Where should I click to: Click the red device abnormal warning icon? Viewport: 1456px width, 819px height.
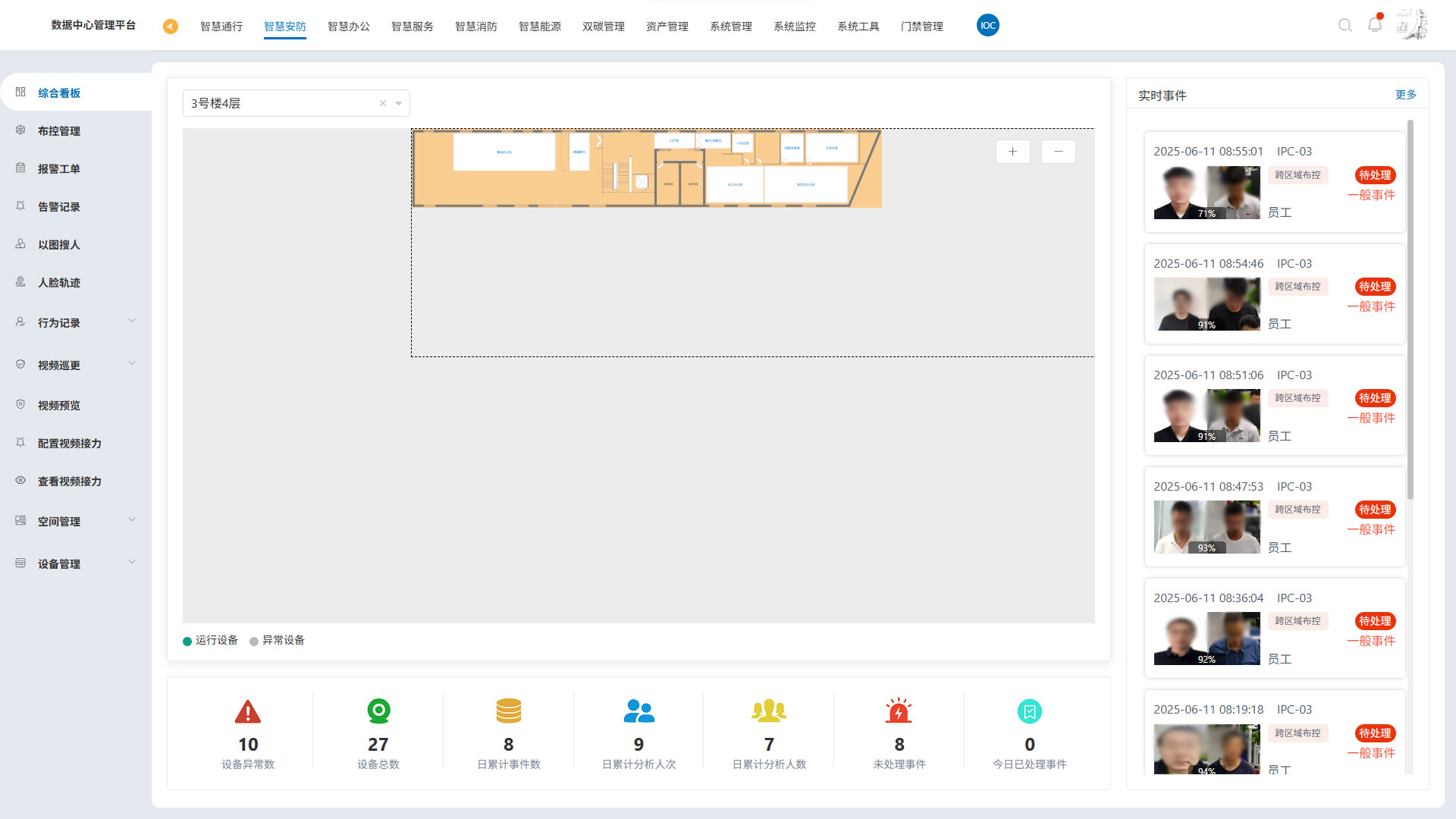248,712
